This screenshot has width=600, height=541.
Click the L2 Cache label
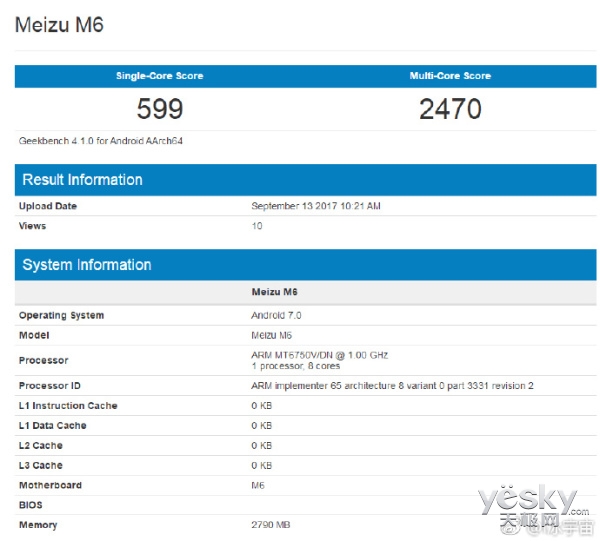point(41,445)
